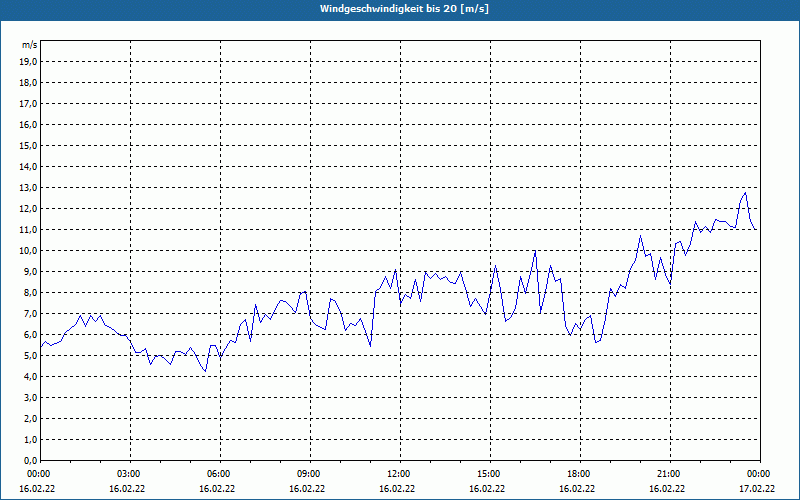Select the 5,0 y-axis value
The image size is (800, 500).
(x=30, y=356)
